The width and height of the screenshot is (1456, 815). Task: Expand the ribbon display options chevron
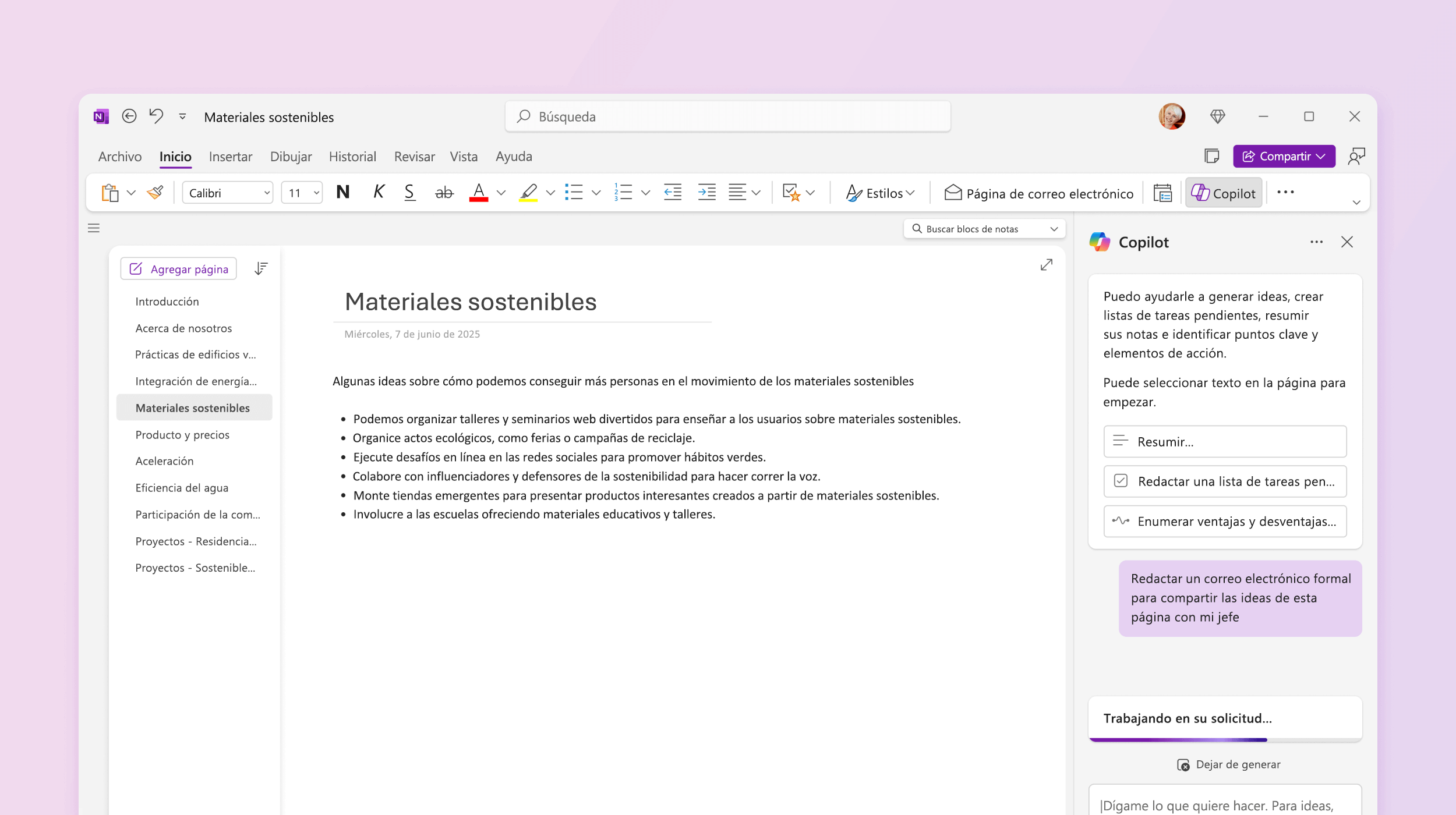pyautogui.click(x=1356, y=203)
